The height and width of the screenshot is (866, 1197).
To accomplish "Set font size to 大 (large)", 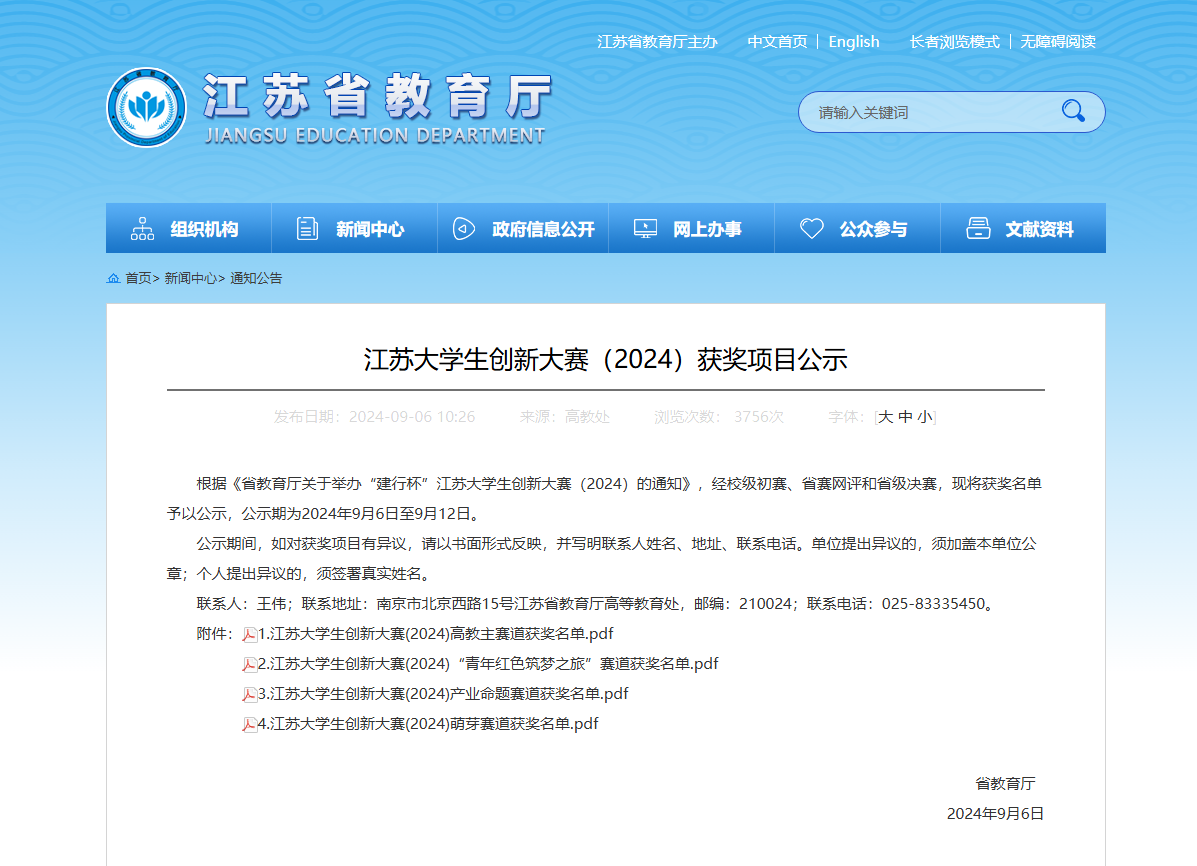I will 885,417.
